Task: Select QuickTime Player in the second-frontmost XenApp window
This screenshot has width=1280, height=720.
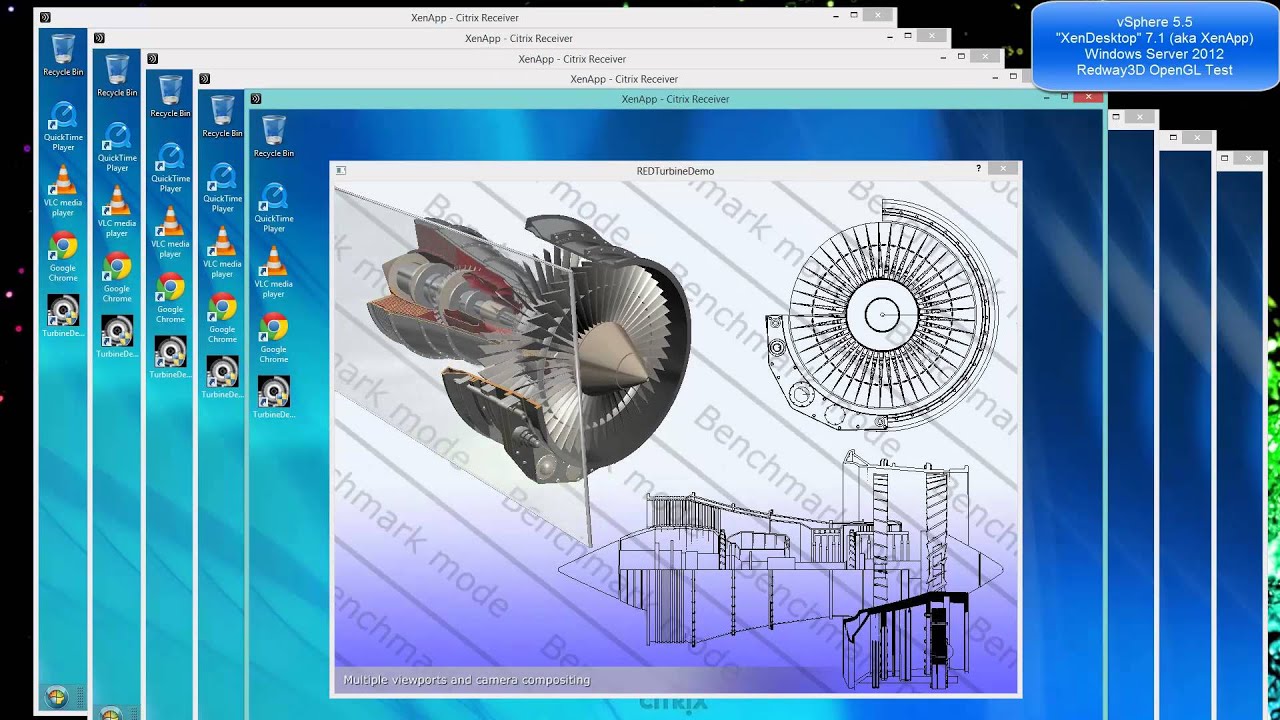Action: (x=222, y=187)
